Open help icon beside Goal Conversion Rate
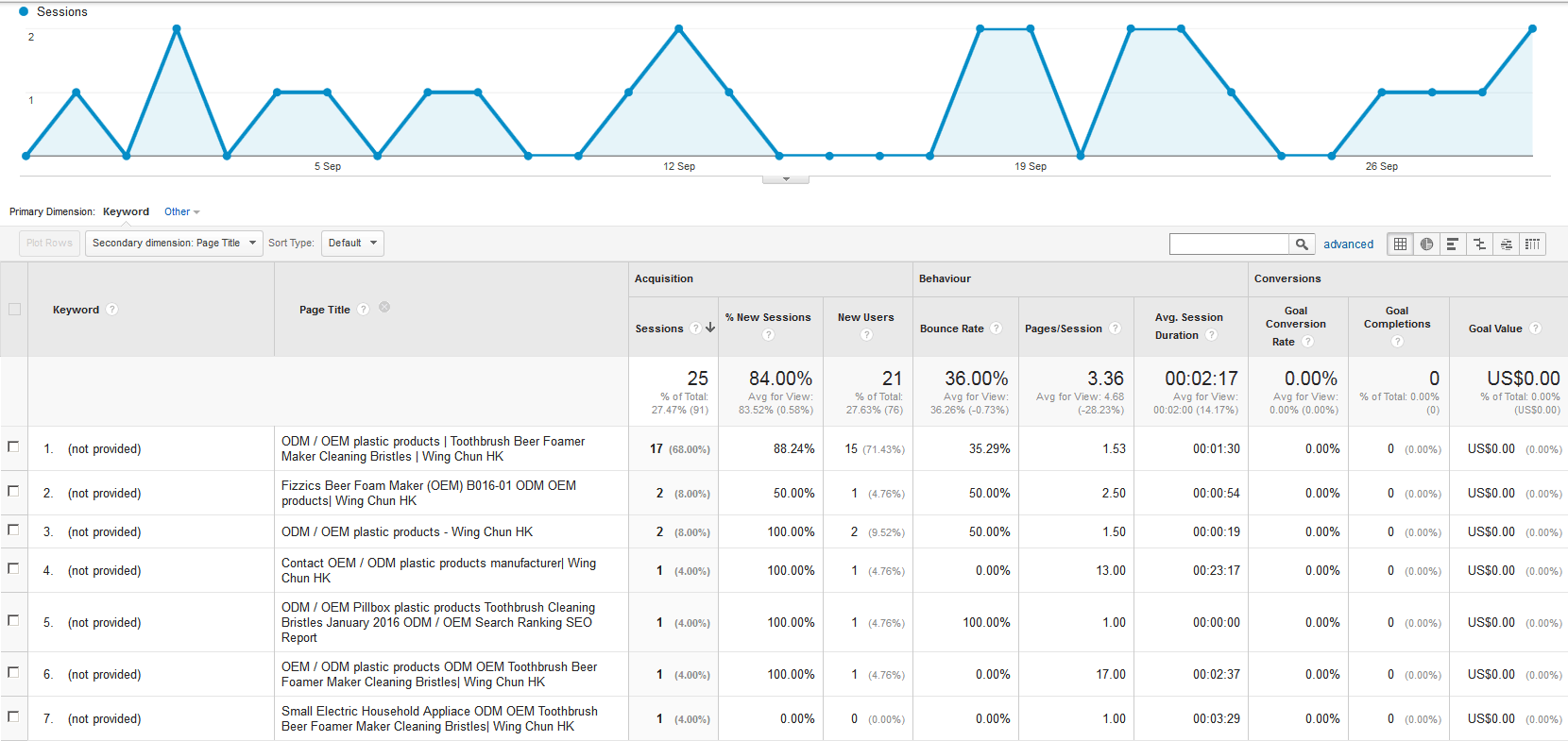The width and height of the screenshot is (1568, 741). coord(1307,342)
